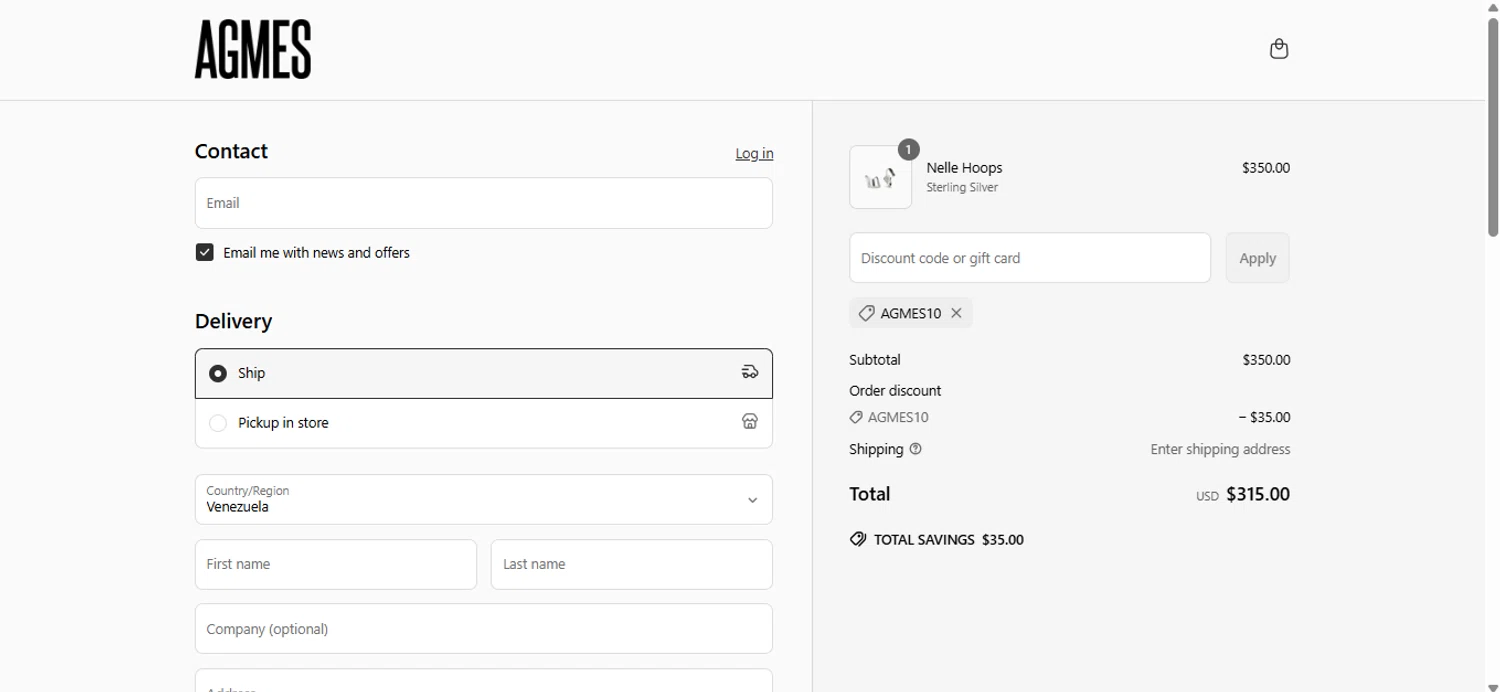Image resolution: width=1500 pixels, height=692 pixels.
Task: Click the Enter shipping address text
Action: pyautogui.click(x=1220, y=449)
